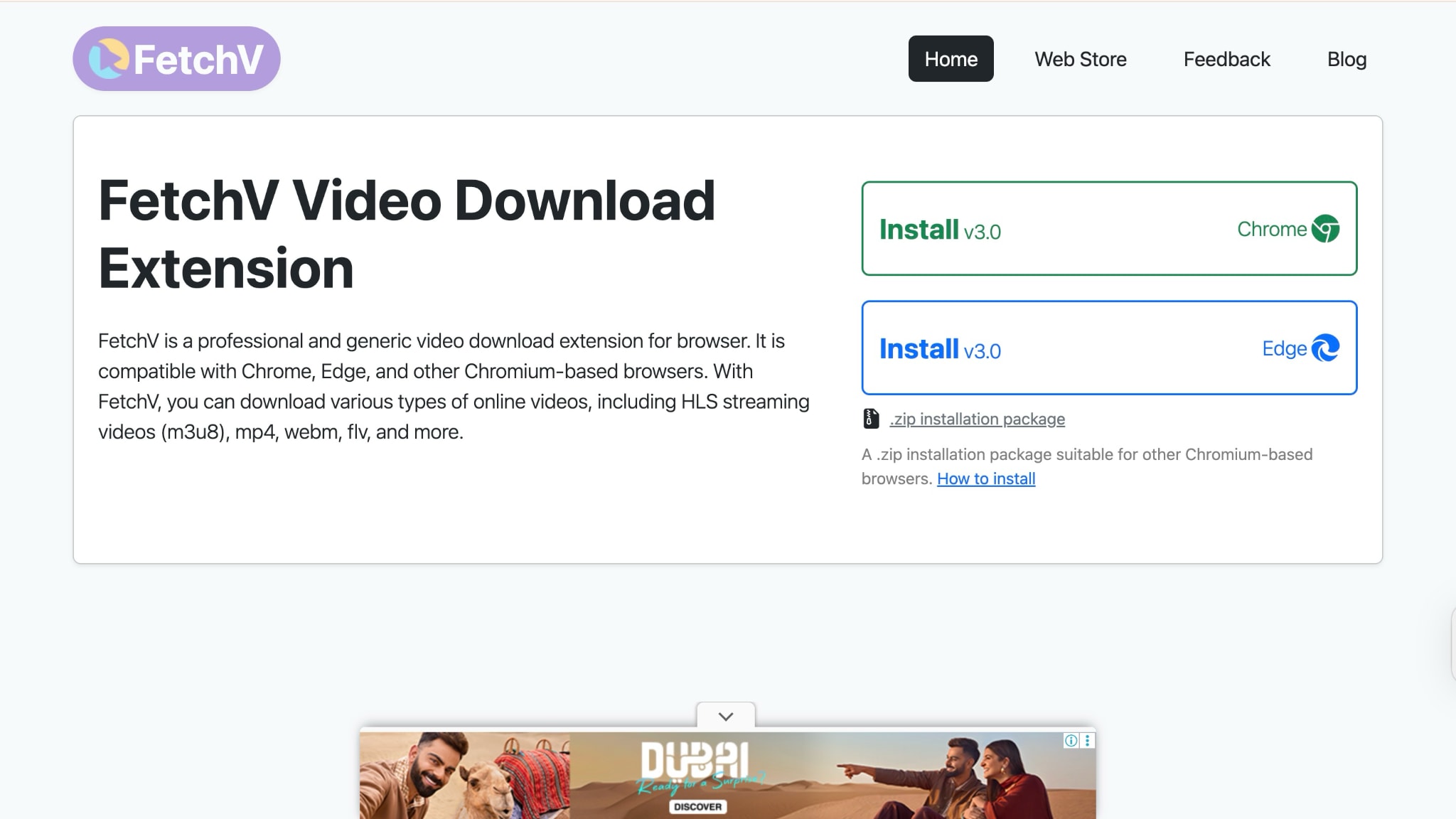Open the Feedback page
This screenshot has width=1456, height=819.
click(x=1226, y=59)
